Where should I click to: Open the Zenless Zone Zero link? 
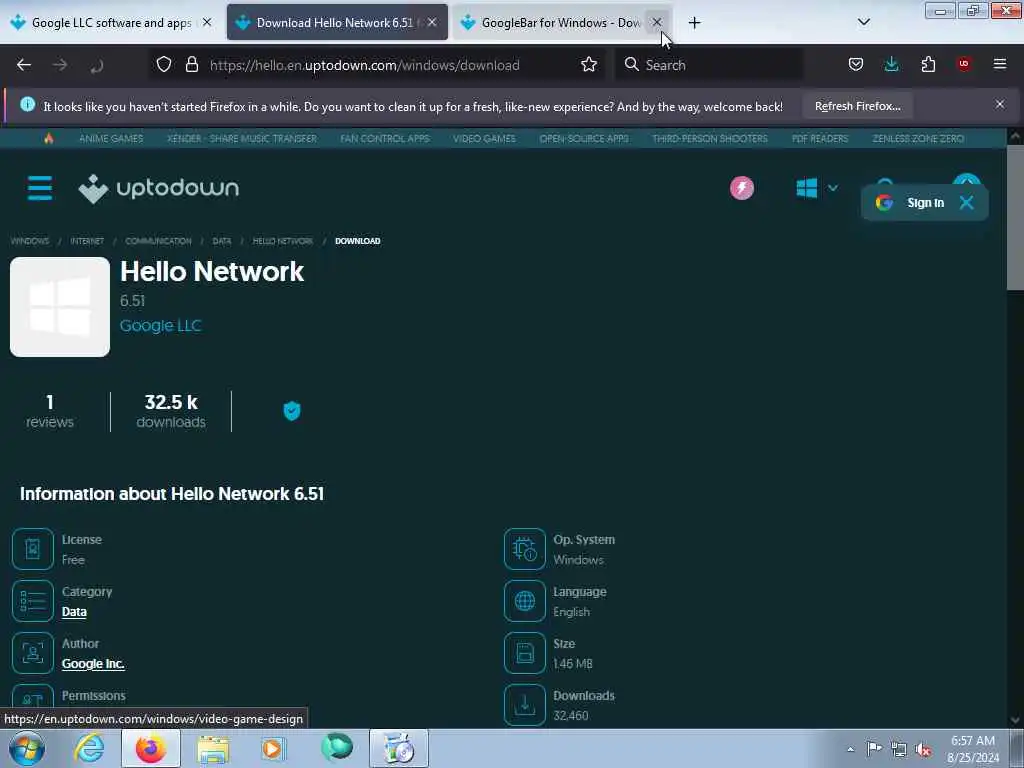coord(918,138)
